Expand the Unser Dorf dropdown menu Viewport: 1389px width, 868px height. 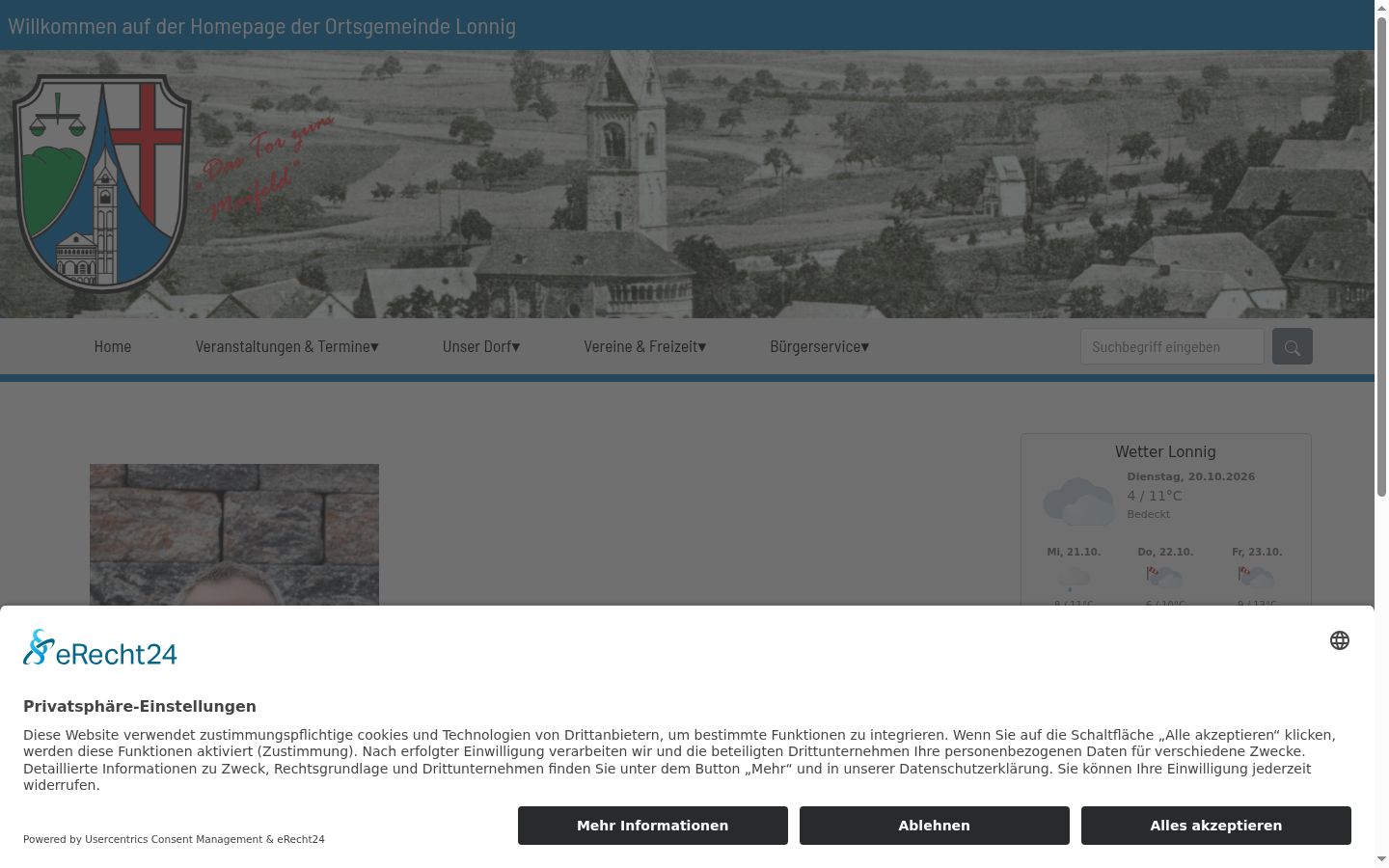(x=481, y=346)
